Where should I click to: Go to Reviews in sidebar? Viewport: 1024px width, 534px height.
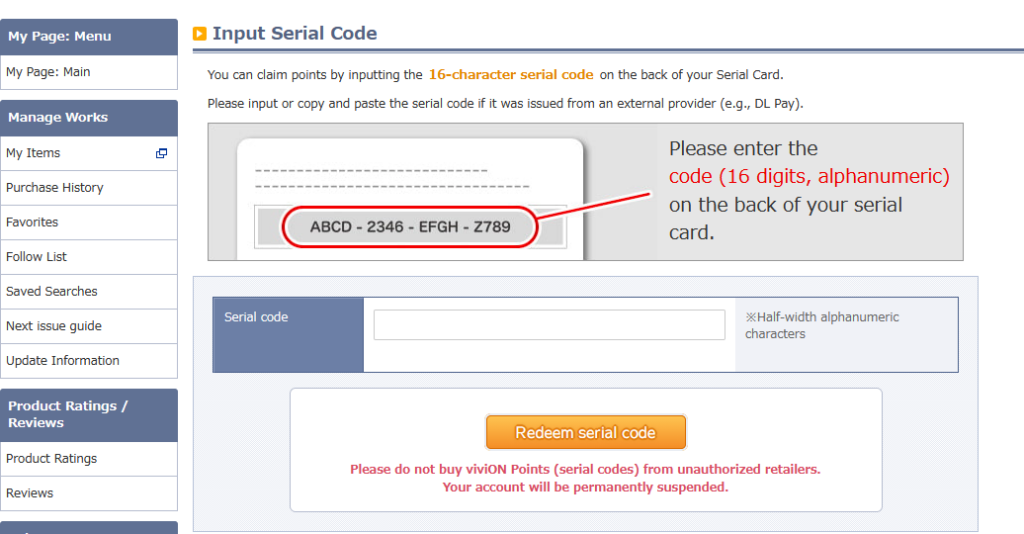pyautogui.click(x=30, y=493)
